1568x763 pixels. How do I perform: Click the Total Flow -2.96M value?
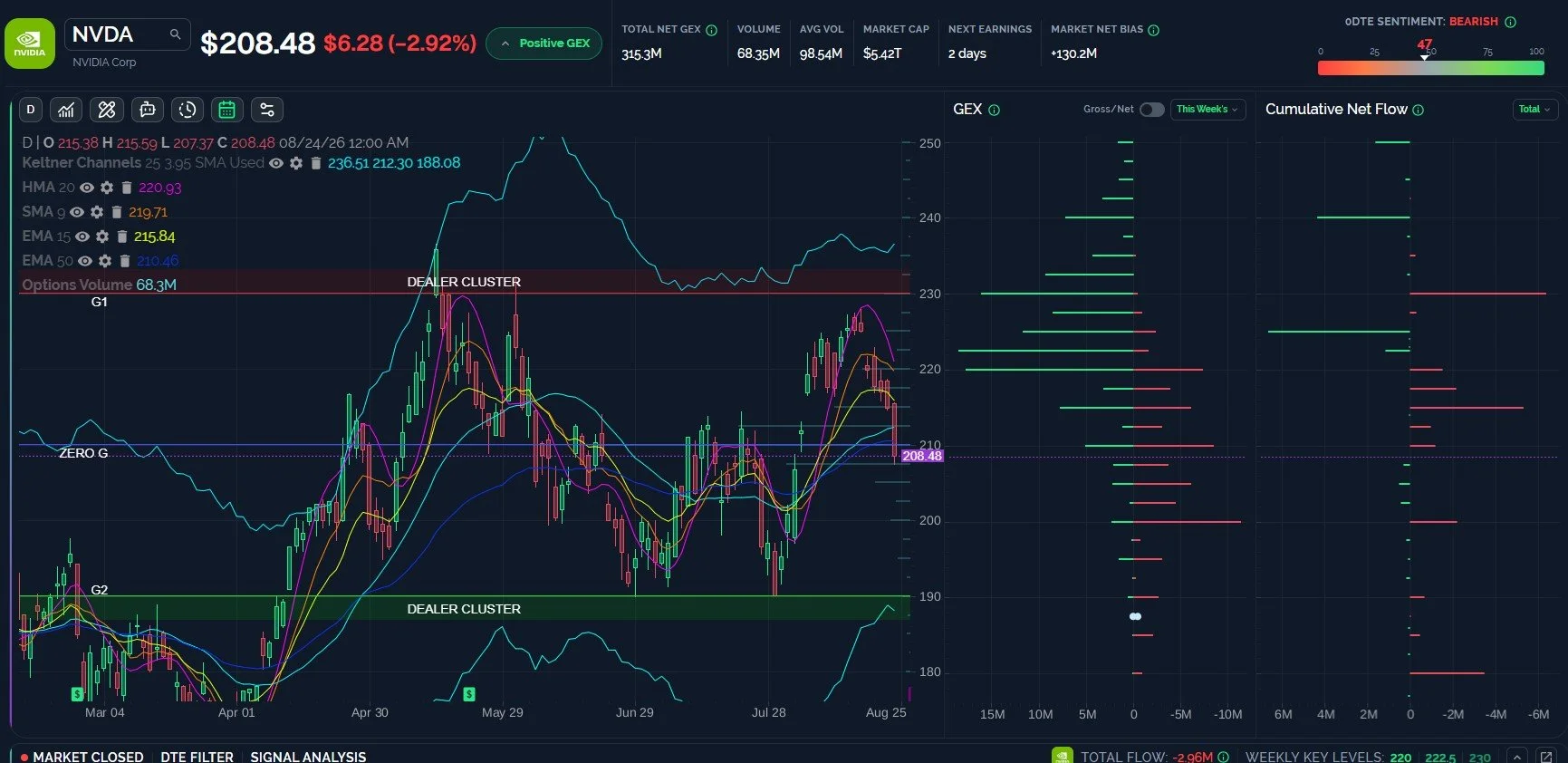click(x=1192, y=758)
